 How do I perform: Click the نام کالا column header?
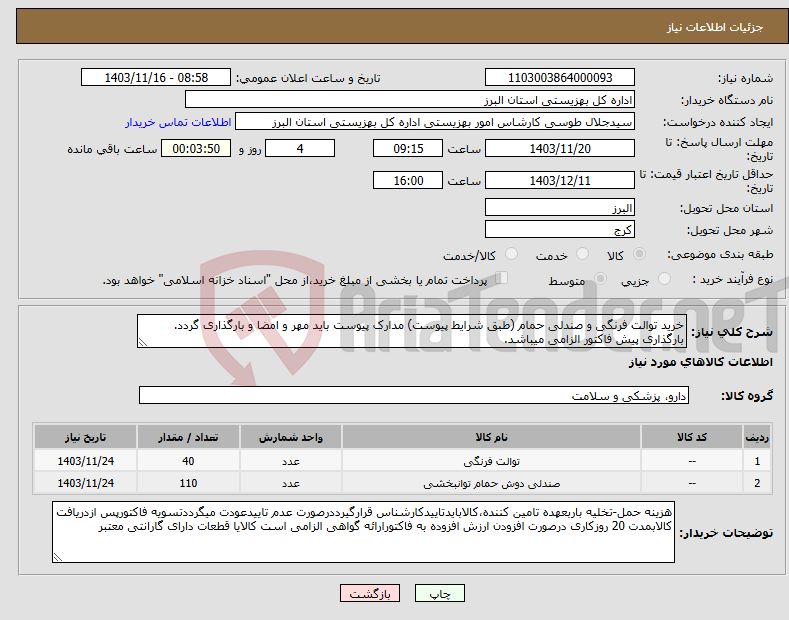(491, 437)
